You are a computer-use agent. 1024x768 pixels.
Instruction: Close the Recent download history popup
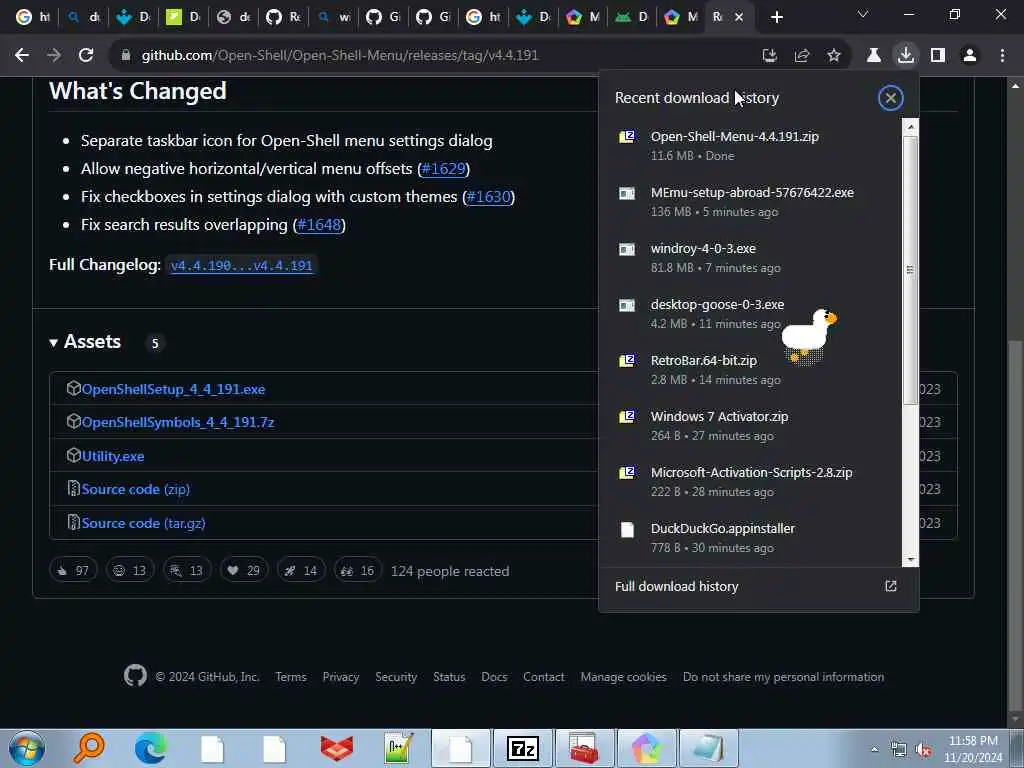coord(890,98)
